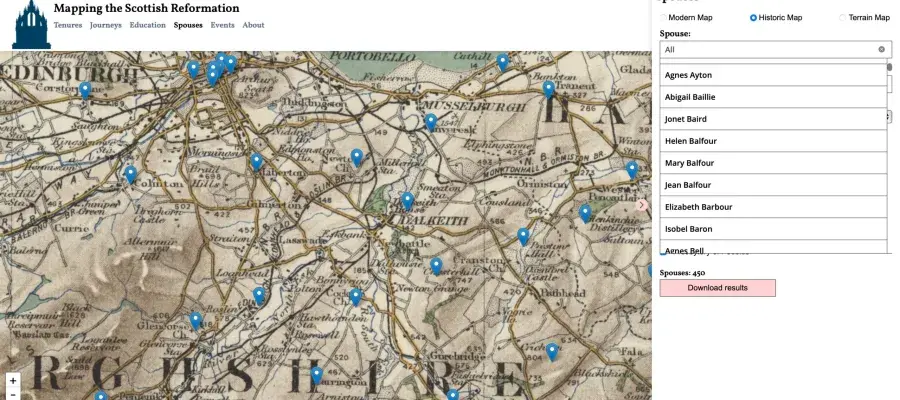Click the map pin near Musselburgh
This screenshot has height=400, width=900.
pyautogui.click(x=430, y=122)
